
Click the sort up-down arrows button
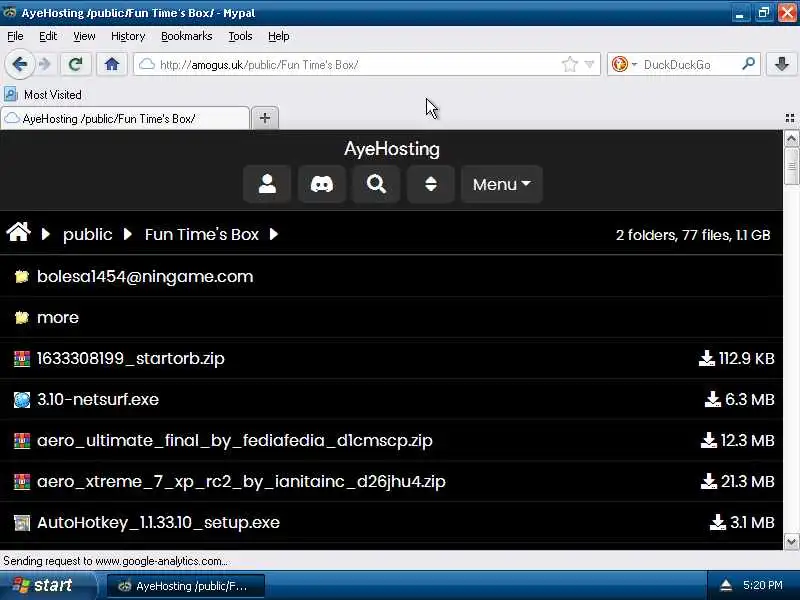click(431, 184)
